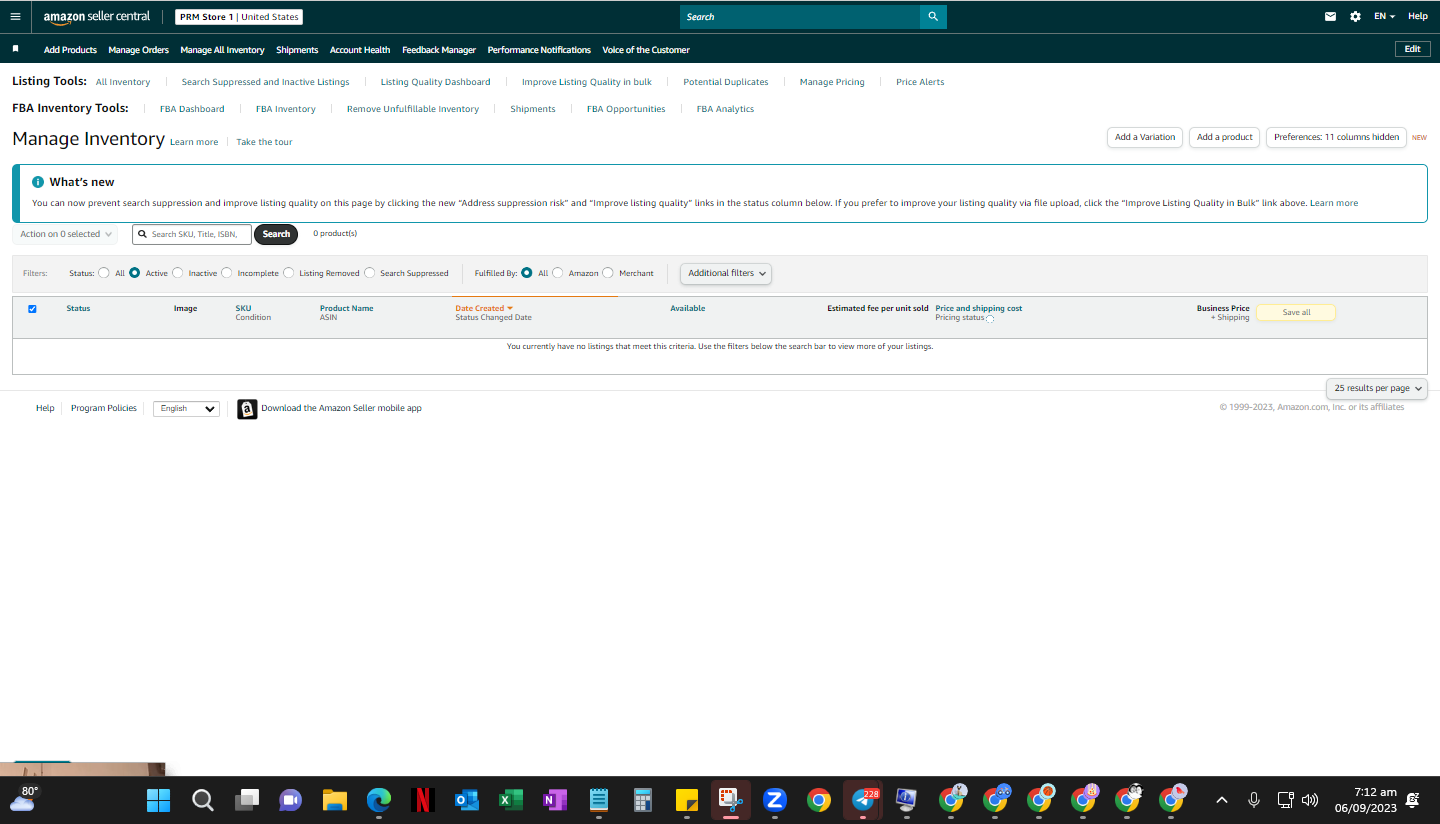The height and width of the screenshot is (824, 1440).
Task: Open Microsoft Edge from taskbar
Action: [378, 800]
